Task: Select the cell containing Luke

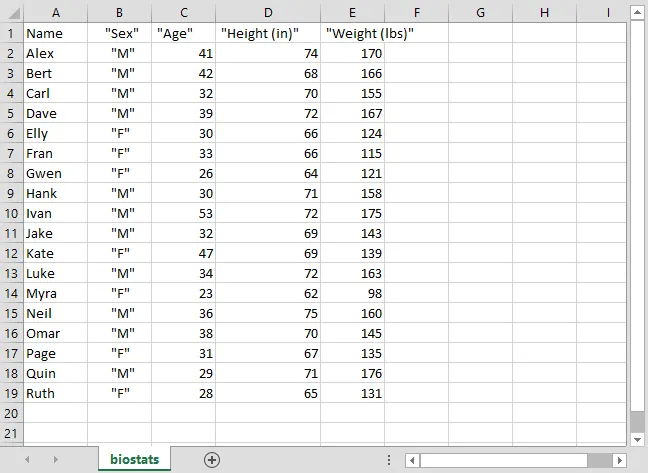Action: point(55,273)
